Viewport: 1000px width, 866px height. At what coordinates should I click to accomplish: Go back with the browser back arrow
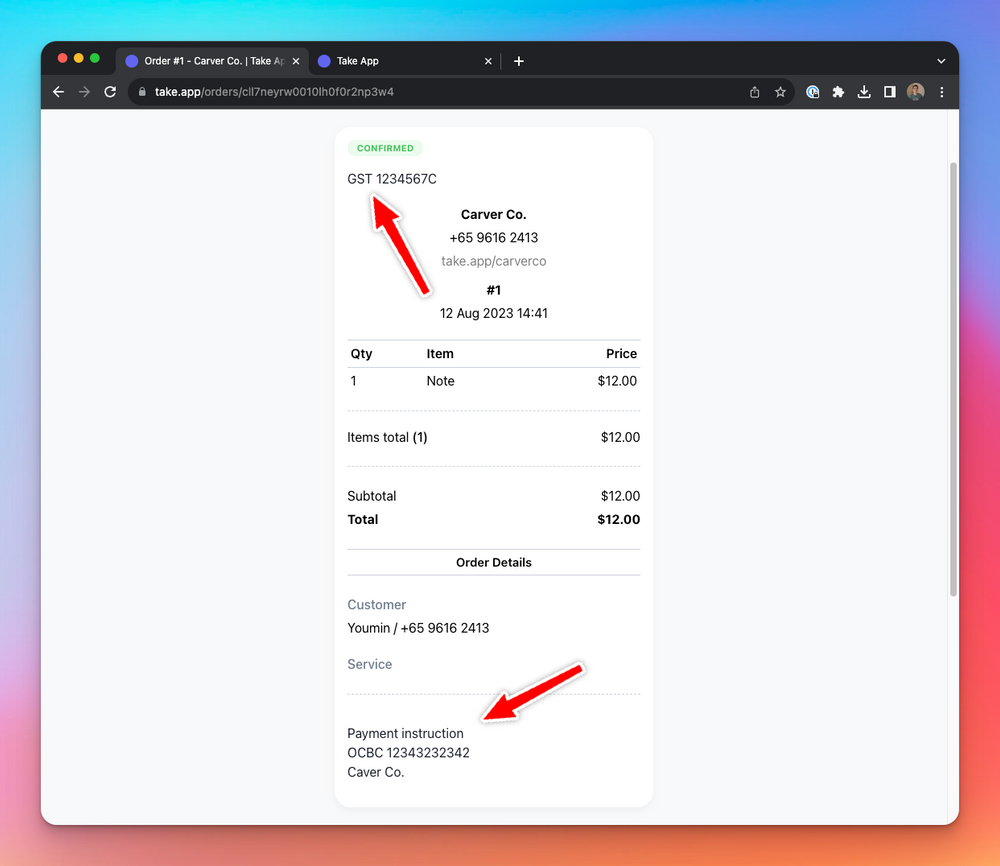(x=58, y=92)
